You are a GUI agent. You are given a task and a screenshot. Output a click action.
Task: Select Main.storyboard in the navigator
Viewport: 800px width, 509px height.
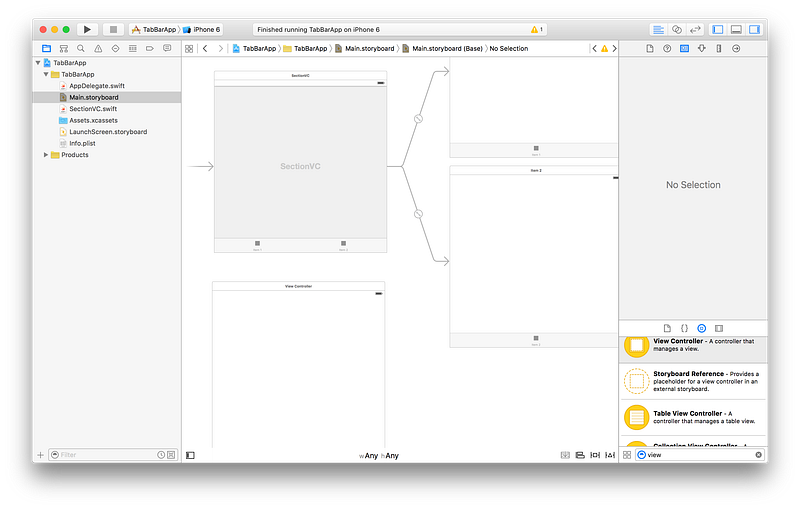tap(93, 97)
